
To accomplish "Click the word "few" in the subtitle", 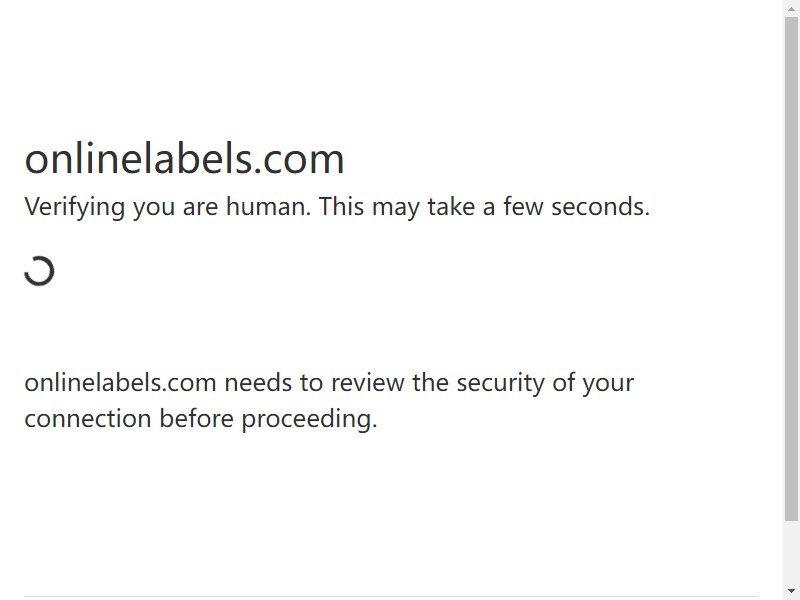I will (x=523, y=207).
